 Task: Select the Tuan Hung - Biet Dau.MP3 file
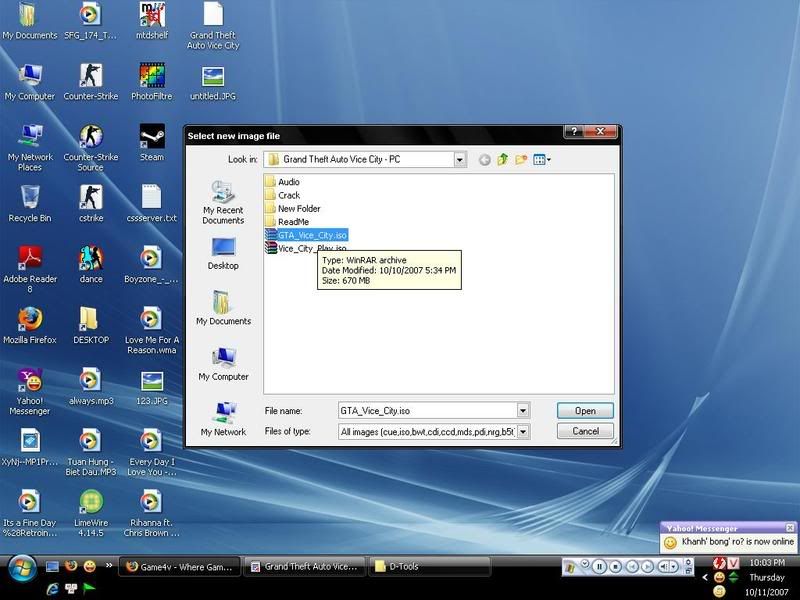pyautogui.click(x=91, y=453)
